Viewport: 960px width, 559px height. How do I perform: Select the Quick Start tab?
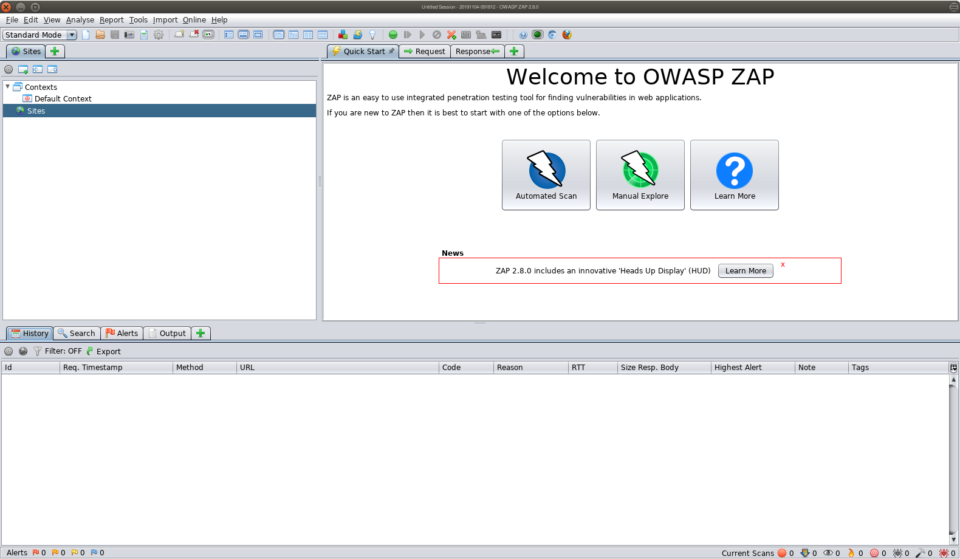[363, 51]
